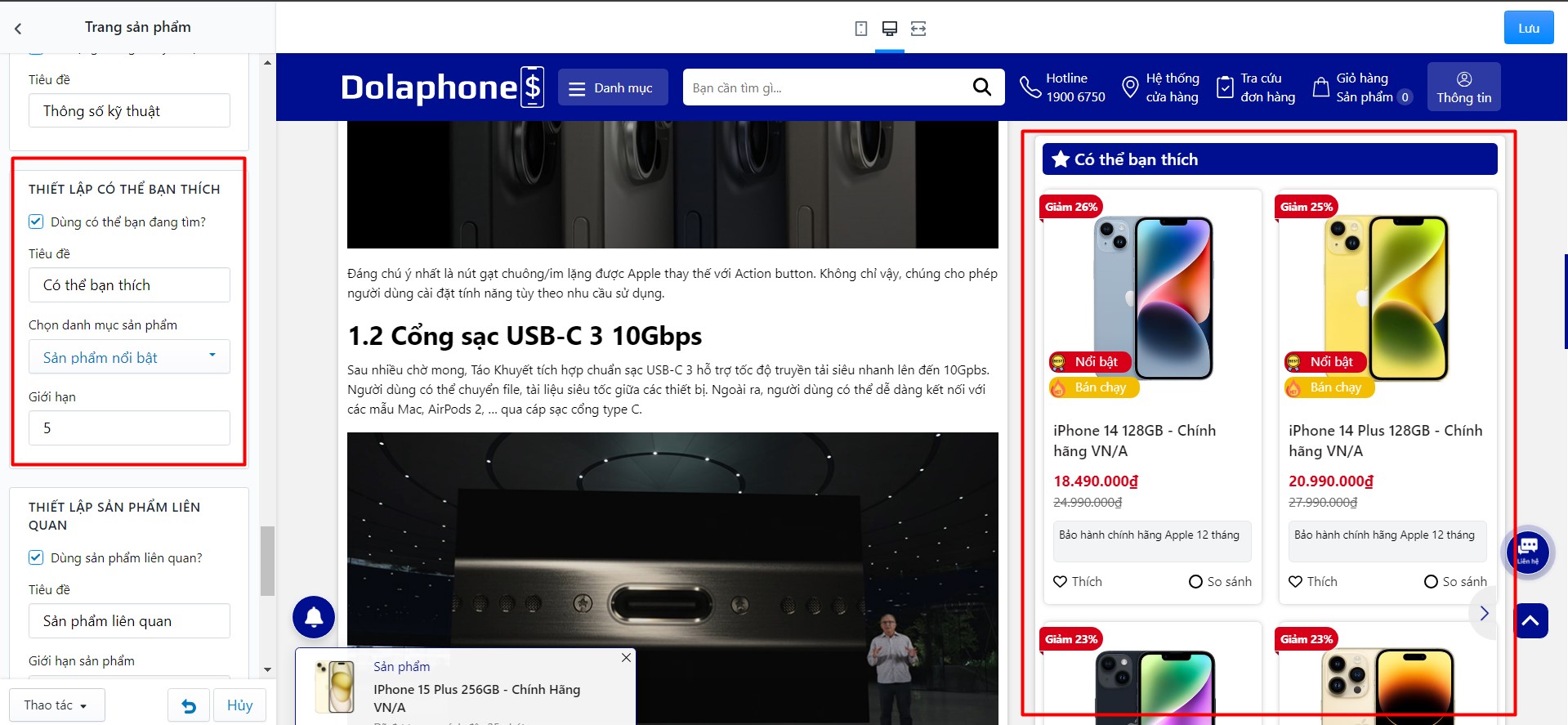Screen dimensions: 1568x725
Task: Click 'IPhone 15 Plus 256GB' popup title
Action: click(477, 698)
